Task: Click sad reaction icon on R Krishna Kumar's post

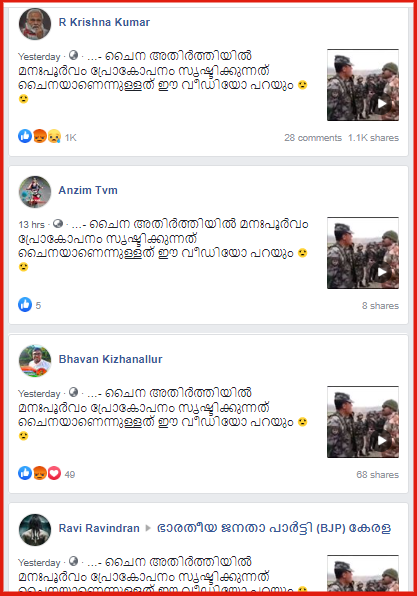Action: 54,136
